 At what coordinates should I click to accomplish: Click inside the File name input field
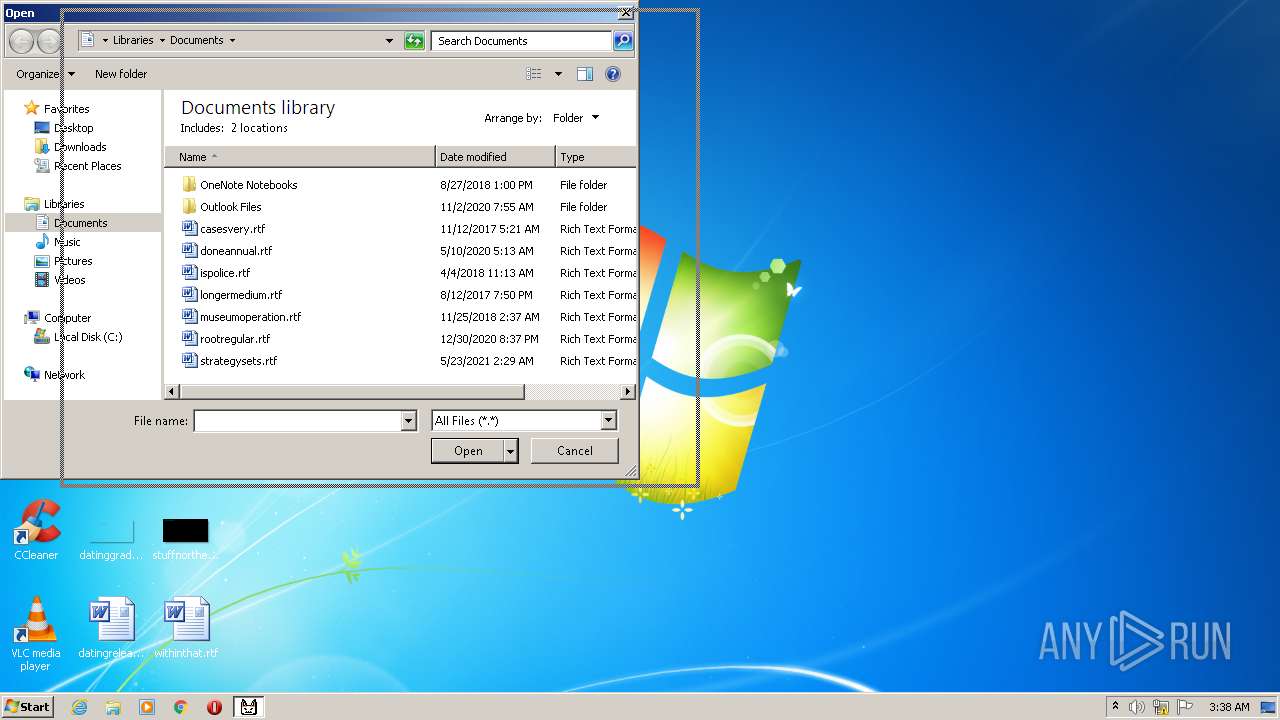click(297, 421)
